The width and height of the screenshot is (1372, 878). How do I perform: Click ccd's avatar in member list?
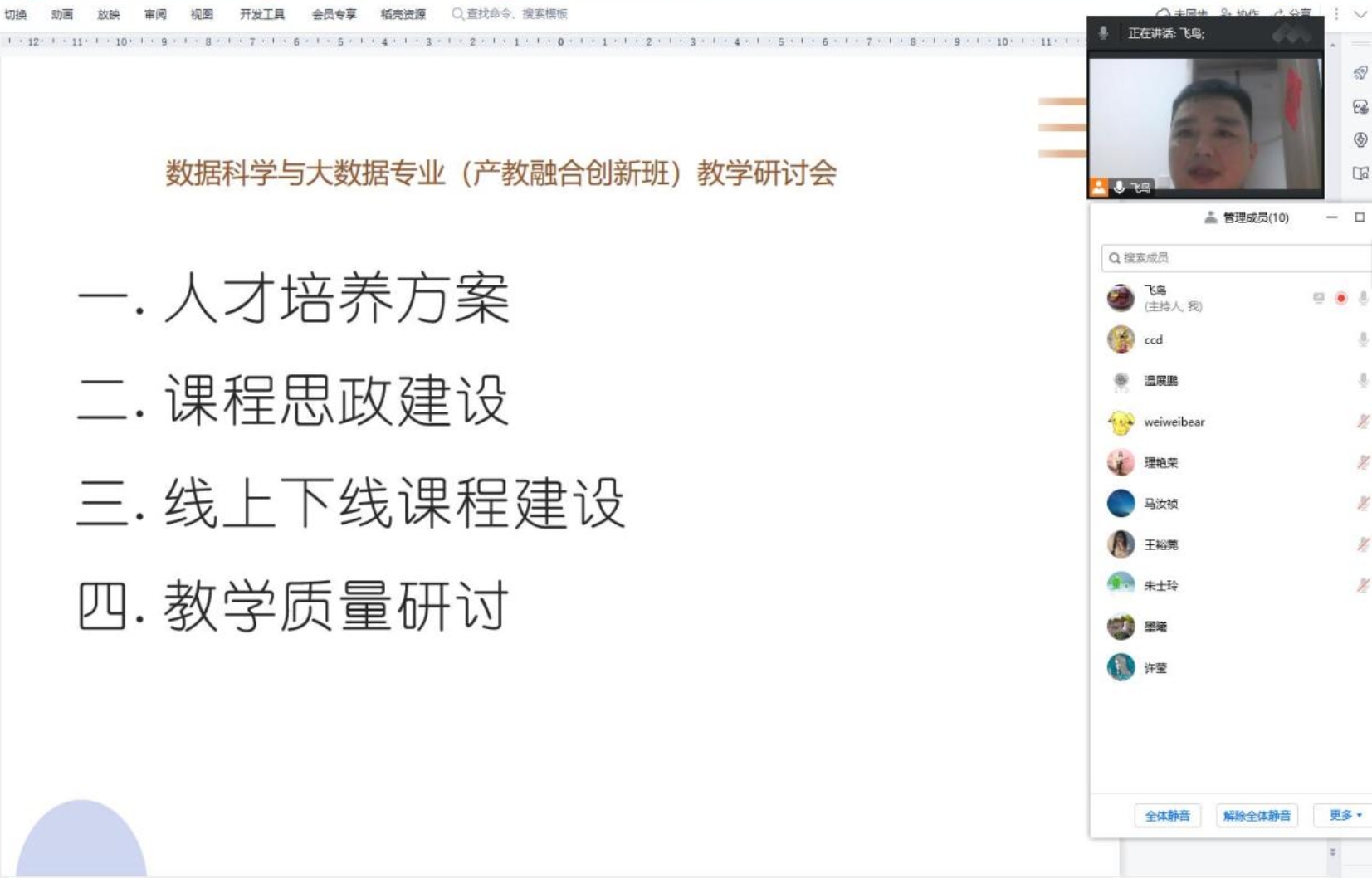click(1121, 339)
